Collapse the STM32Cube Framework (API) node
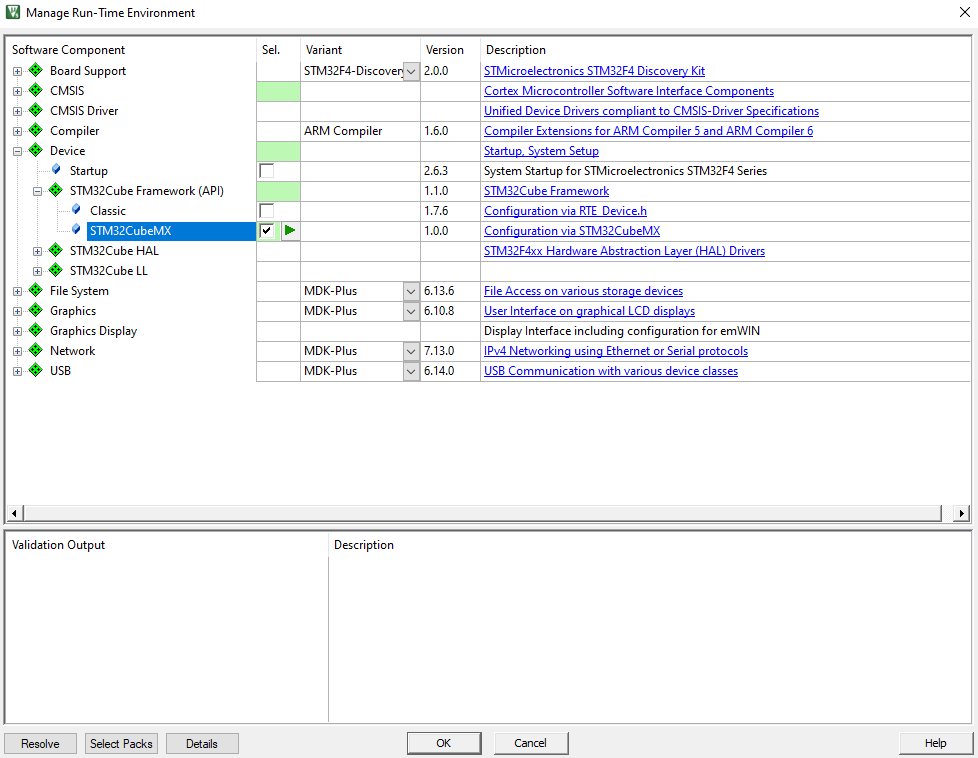 click(x=37, y=191)
